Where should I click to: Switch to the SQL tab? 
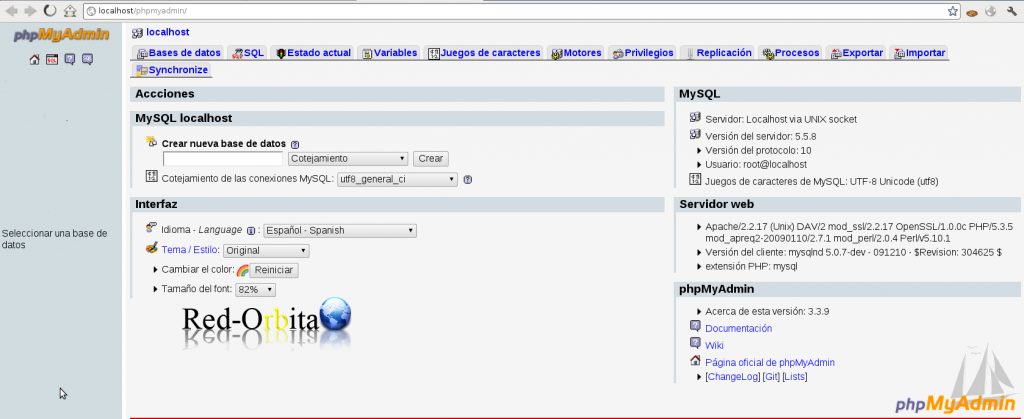[x=248, y=53]
